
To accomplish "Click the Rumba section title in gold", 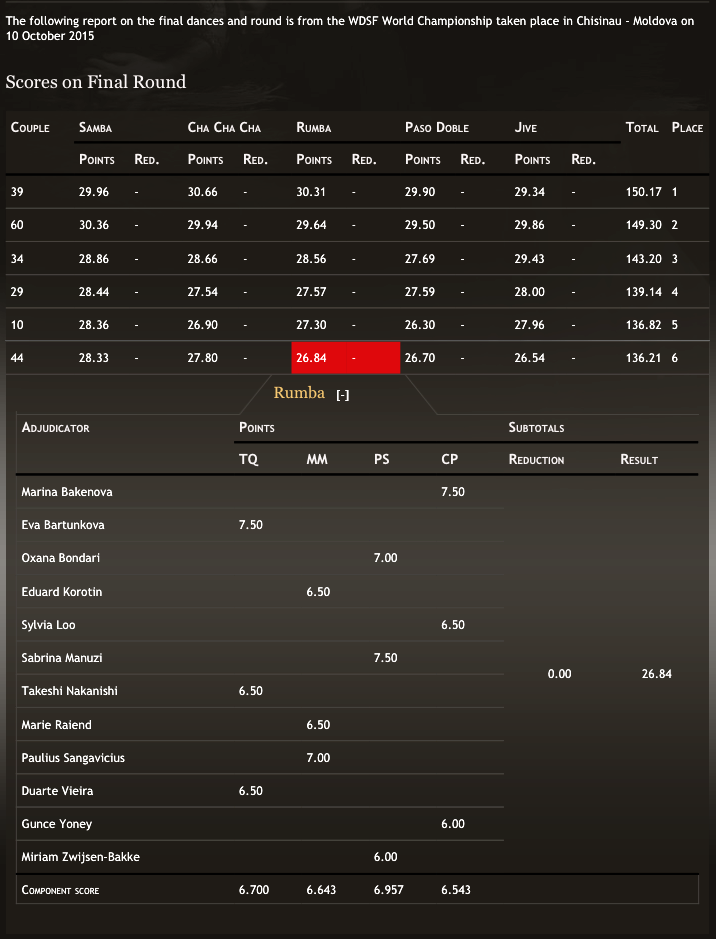I will pyautogui.click(x=299, y=393).
